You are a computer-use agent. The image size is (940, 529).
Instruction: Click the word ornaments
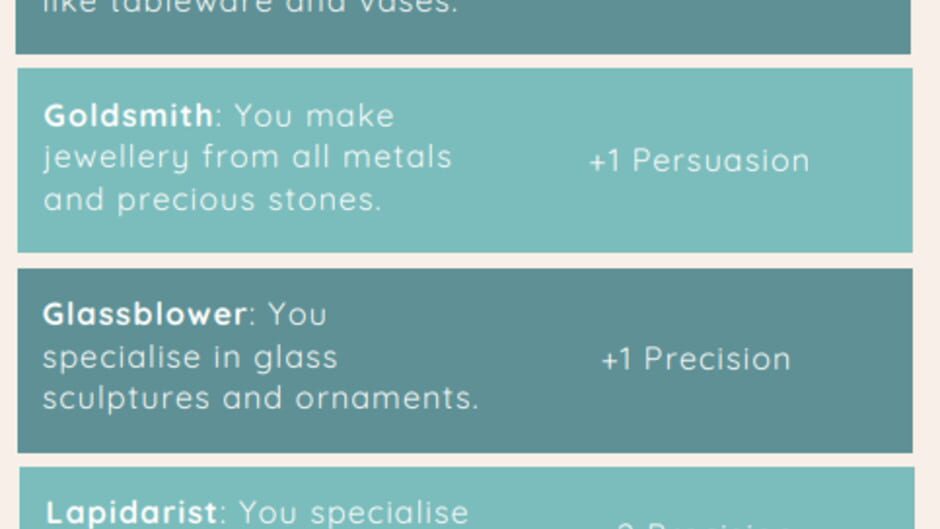387,398
